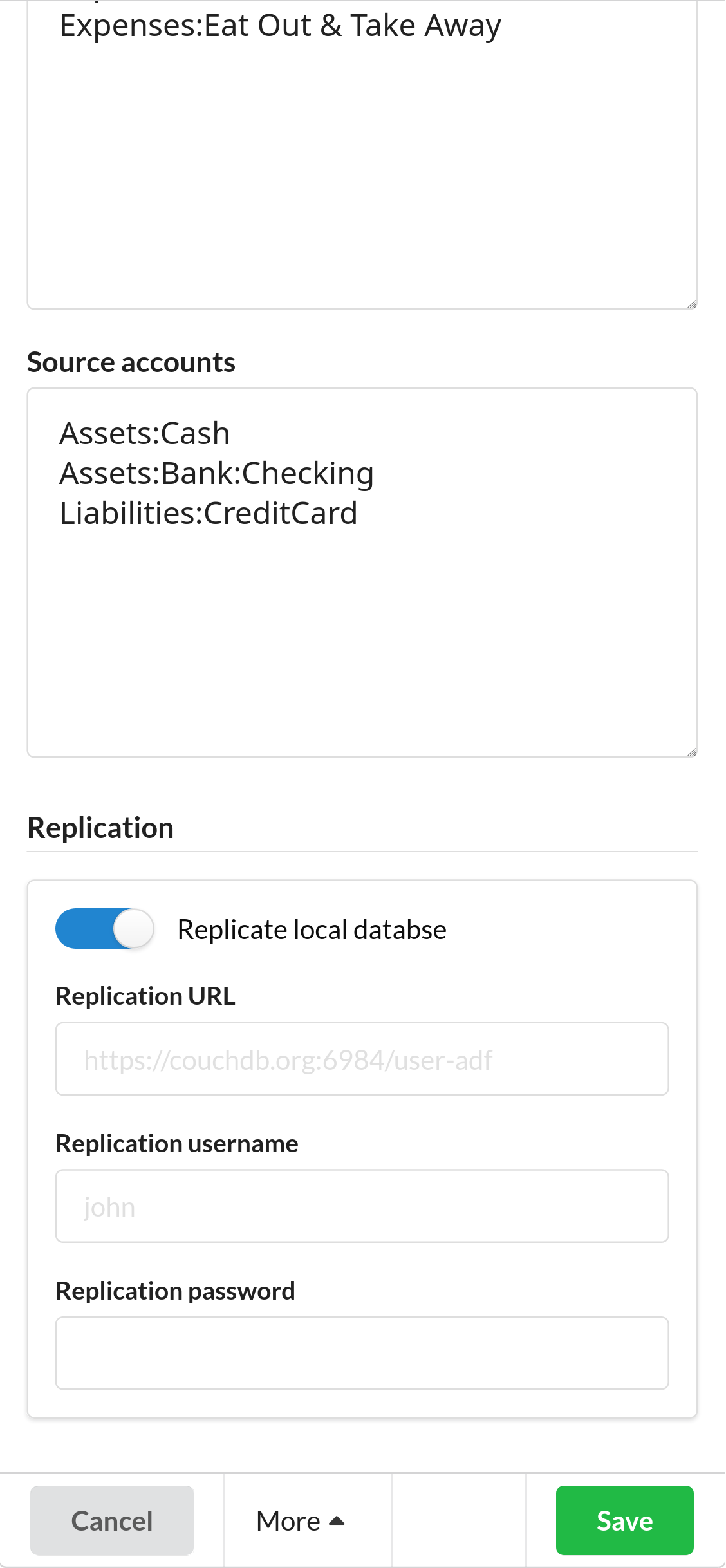Click the Cancel button
Viewport: 726px width, 1568px height.
tap(111, 1521)
